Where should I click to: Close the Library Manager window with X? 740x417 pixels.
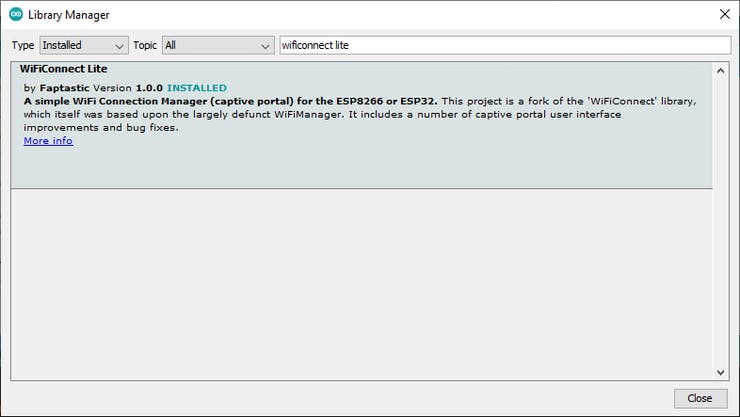click(724, 15)
